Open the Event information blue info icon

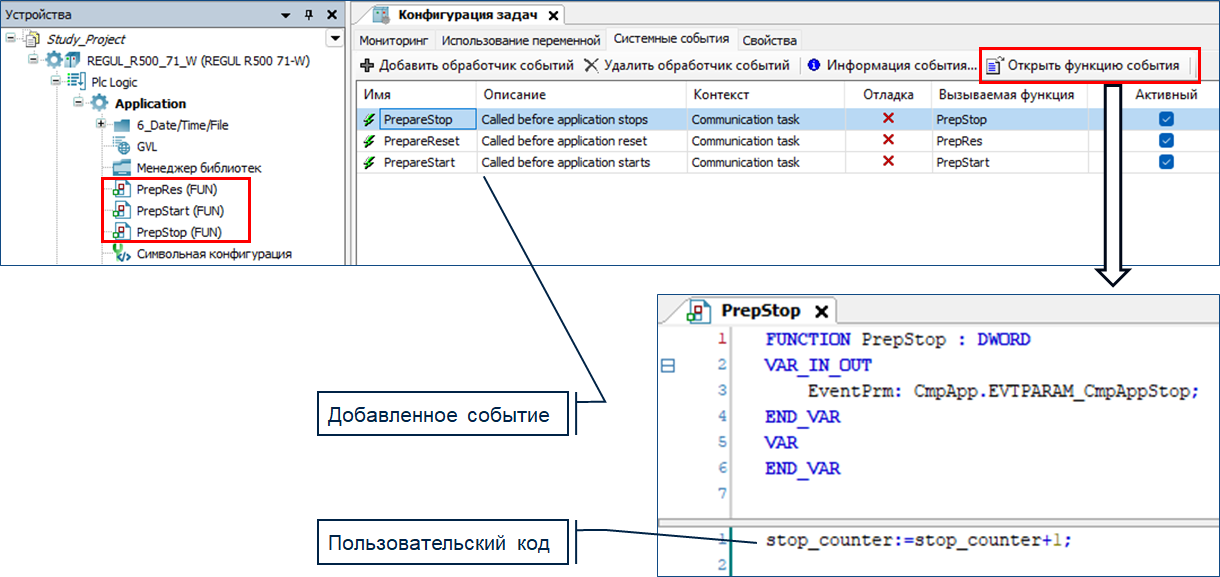coord(814,66)
